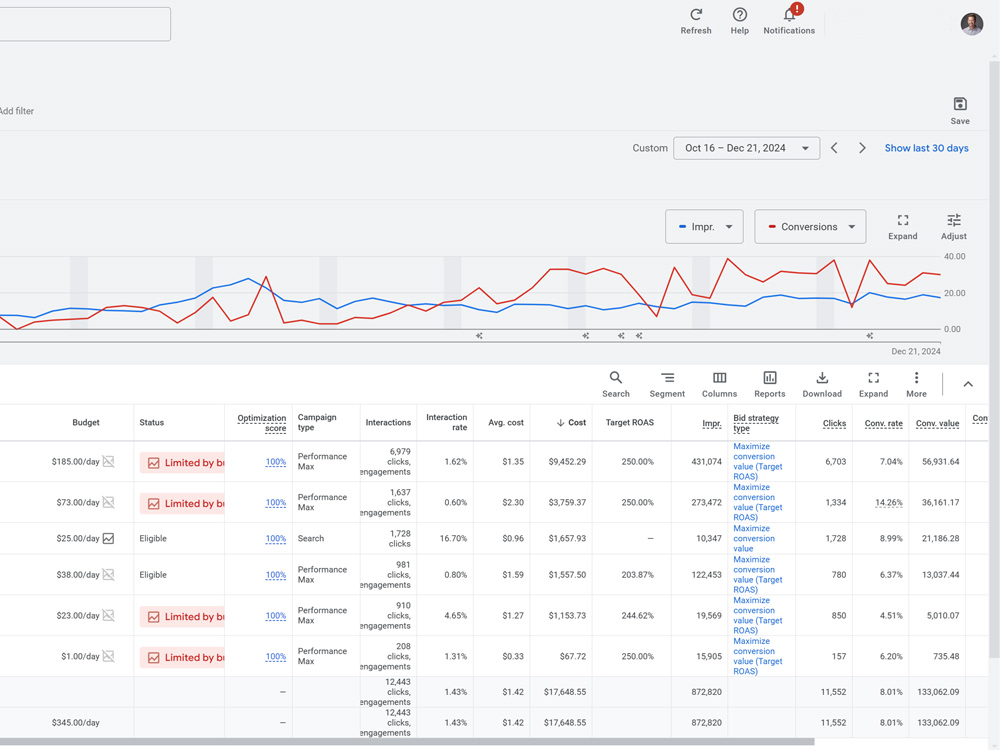Sort by the Status column header

[x=152, y=422]
